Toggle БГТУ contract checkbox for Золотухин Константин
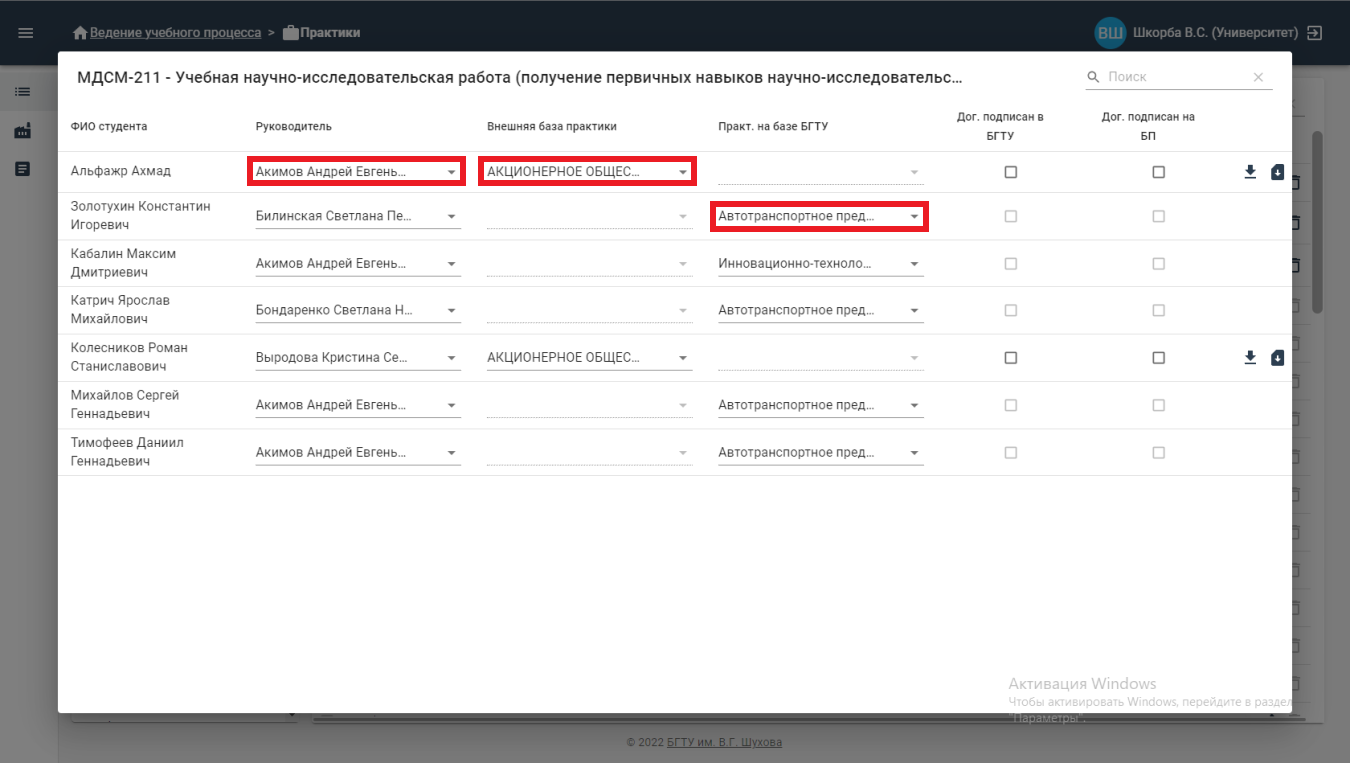The width and height of the screenshot is (1350, 763). point(1011,216)
